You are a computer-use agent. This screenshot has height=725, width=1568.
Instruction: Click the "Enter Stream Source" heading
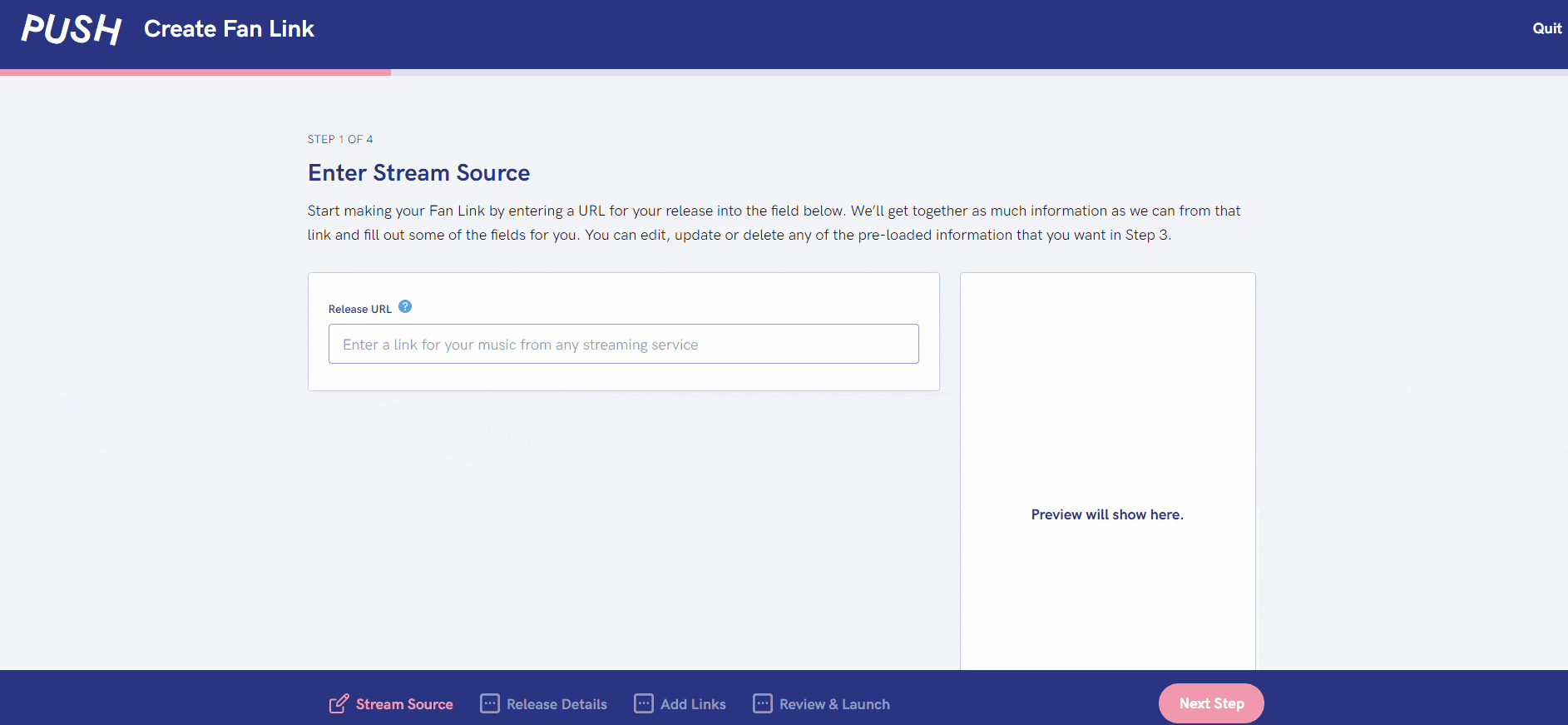pyautogui.click(x=418, y=172)
